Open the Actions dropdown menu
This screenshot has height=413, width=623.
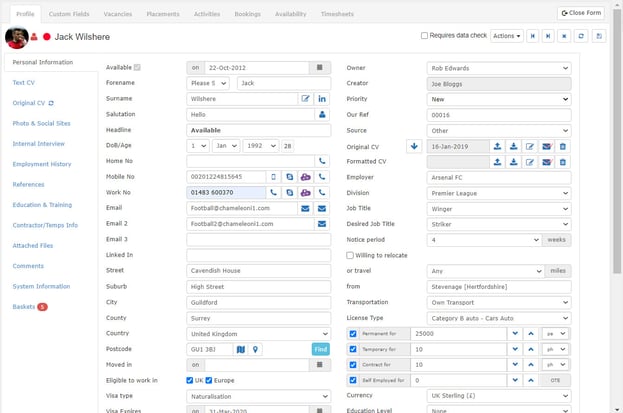(x=506, y=36)
